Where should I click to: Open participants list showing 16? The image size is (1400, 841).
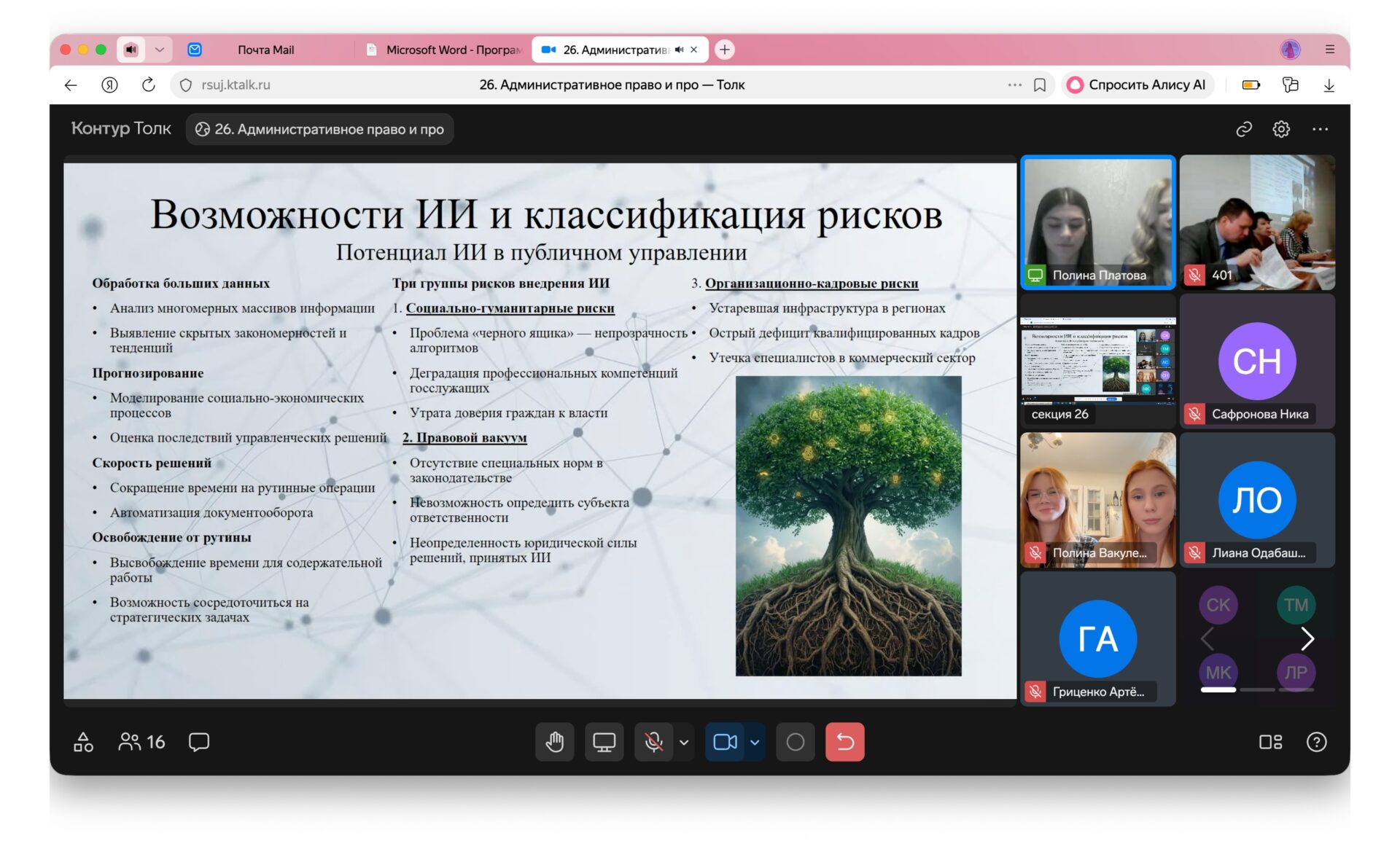[141, 742]
